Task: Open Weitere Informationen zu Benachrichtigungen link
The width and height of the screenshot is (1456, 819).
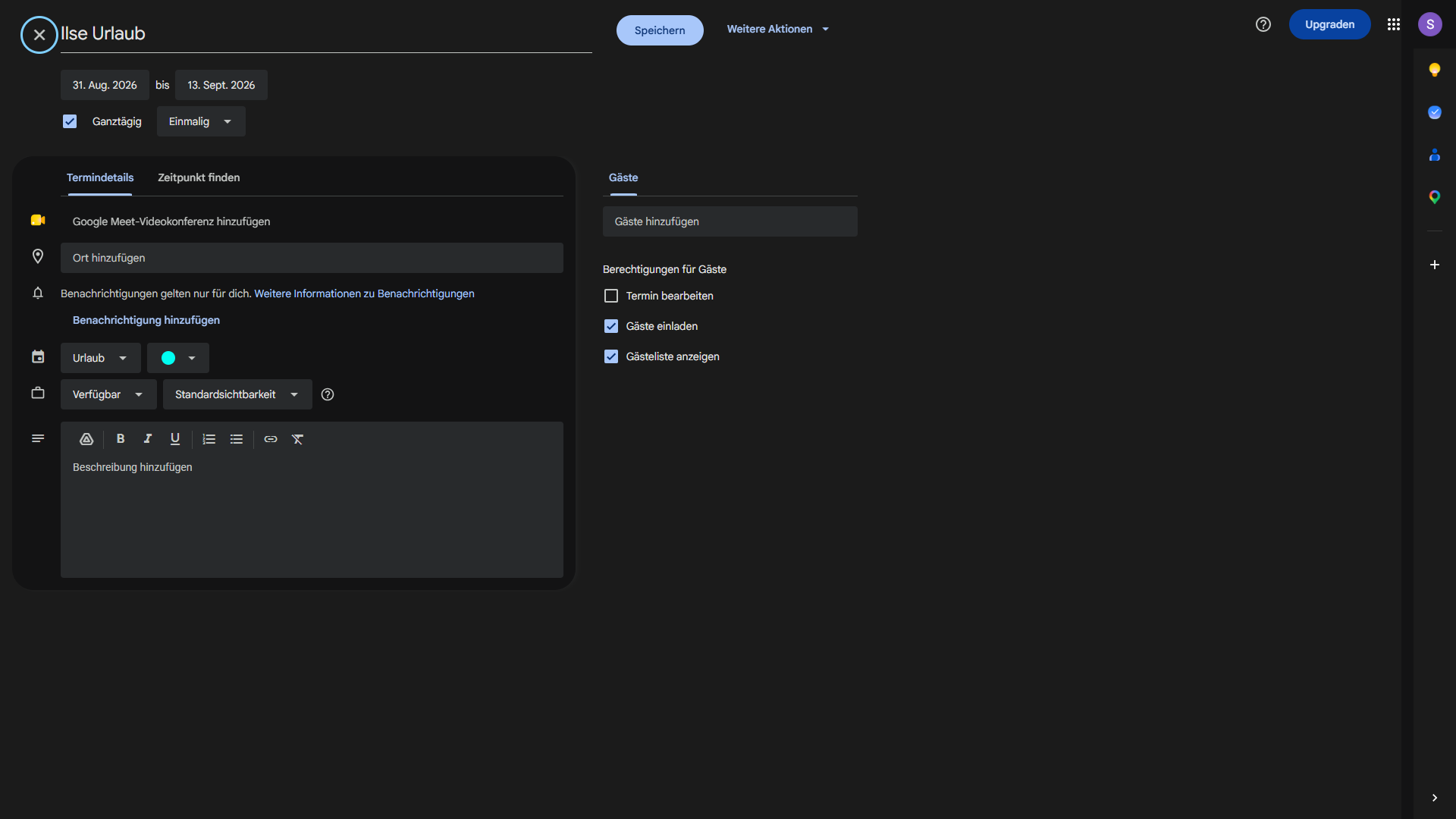Action: [x=364, y=293]
